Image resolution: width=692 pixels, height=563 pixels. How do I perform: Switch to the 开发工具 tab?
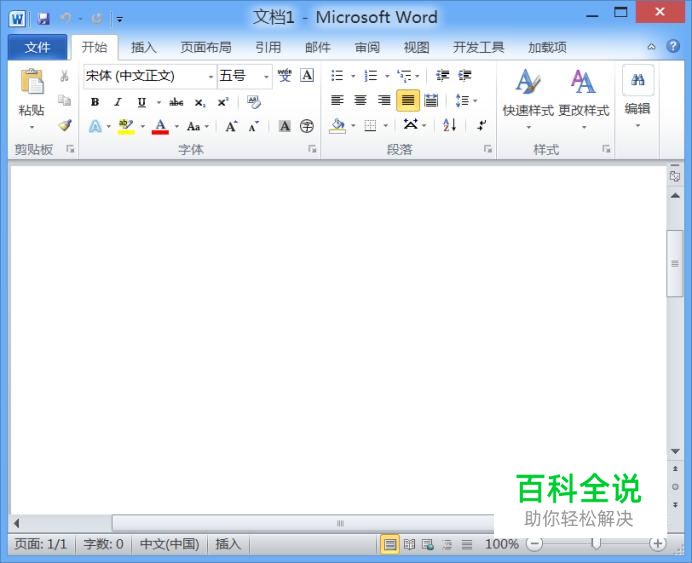[478, 47]
